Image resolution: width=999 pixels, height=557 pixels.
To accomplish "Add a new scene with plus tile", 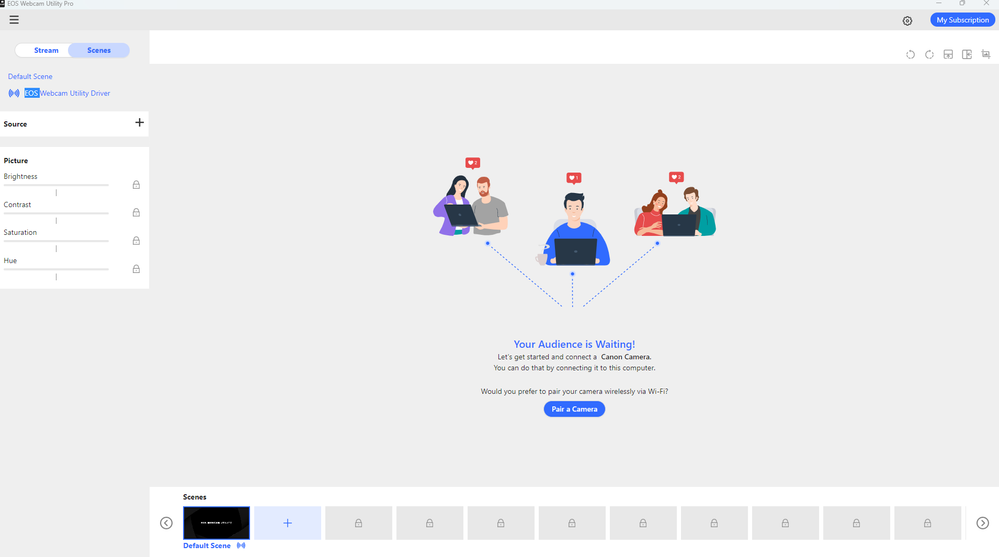I will 287,523.
